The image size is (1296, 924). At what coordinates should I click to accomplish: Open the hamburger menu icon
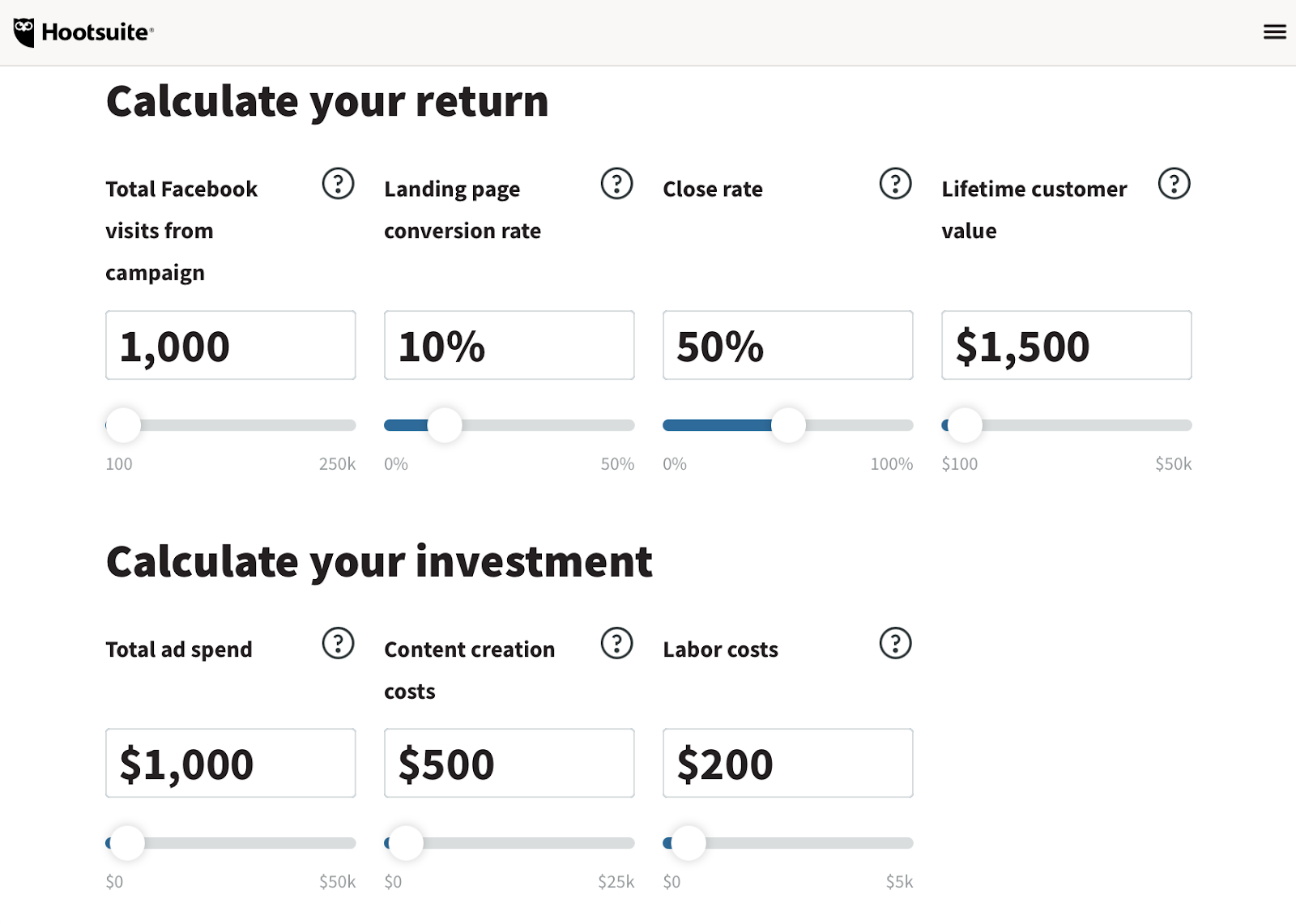pyautogui.click(x=1274, y=32)
